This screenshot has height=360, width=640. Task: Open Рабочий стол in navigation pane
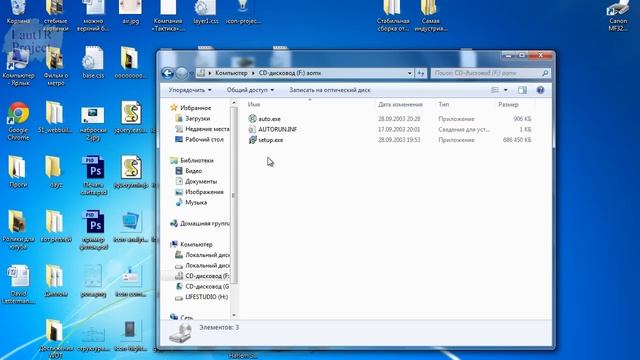204,140
